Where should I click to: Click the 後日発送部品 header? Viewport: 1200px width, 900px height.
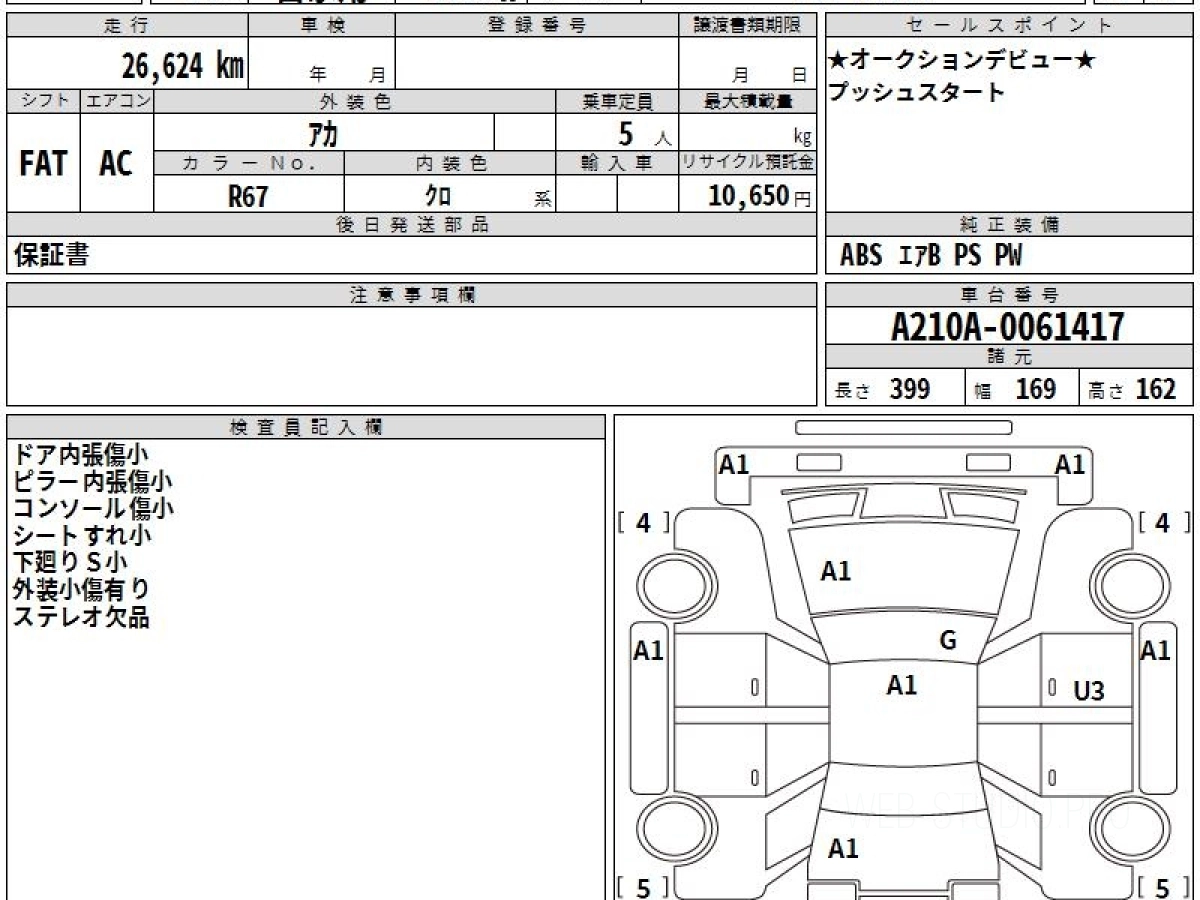412,225
